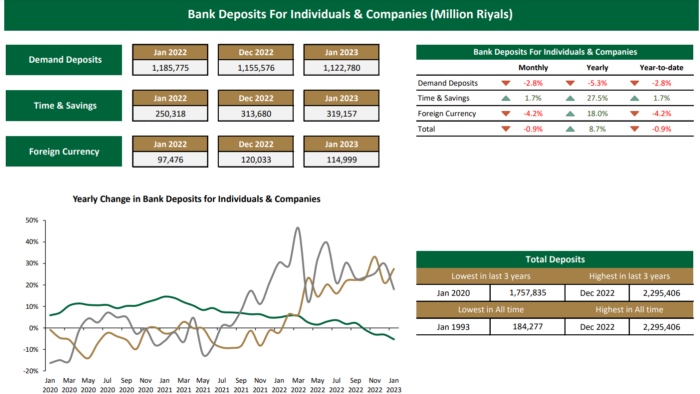This screenshot has width=700, height=394.
Task: Click the 1,757,835 cell in Total Deposits
Action: (527, 293)
